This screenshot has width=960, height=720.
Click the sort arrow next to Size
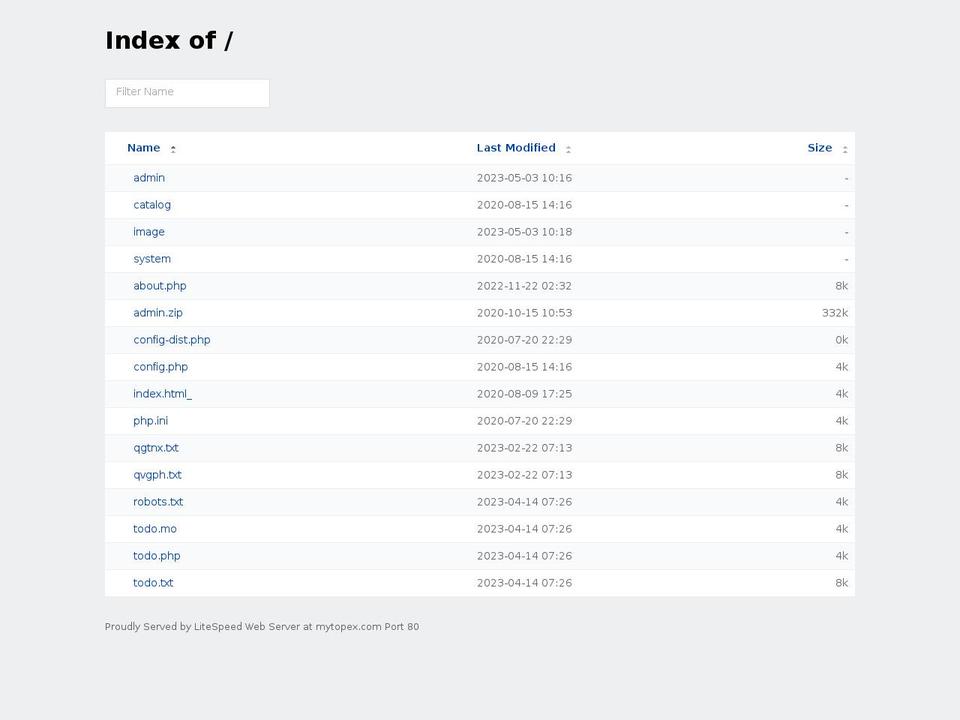click(x=845, y=149)
